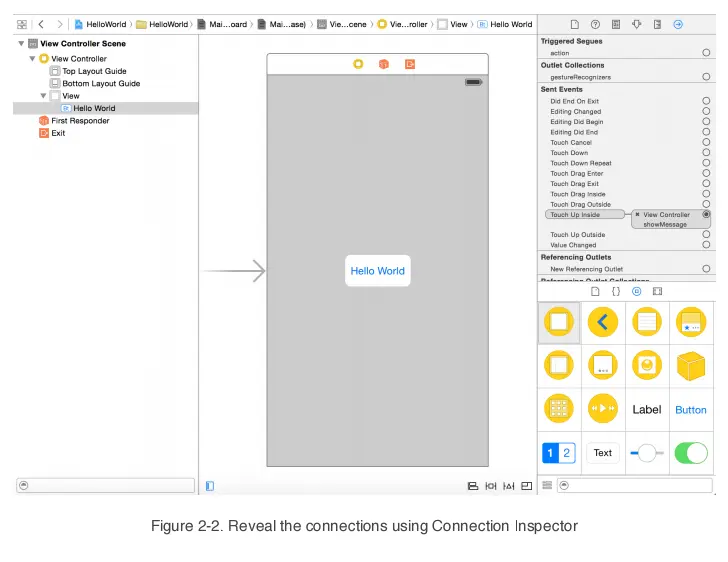Pick the Label object from library
Viewport: 728px width, 562px height.
pyautogui.click(x=647, y=410)
